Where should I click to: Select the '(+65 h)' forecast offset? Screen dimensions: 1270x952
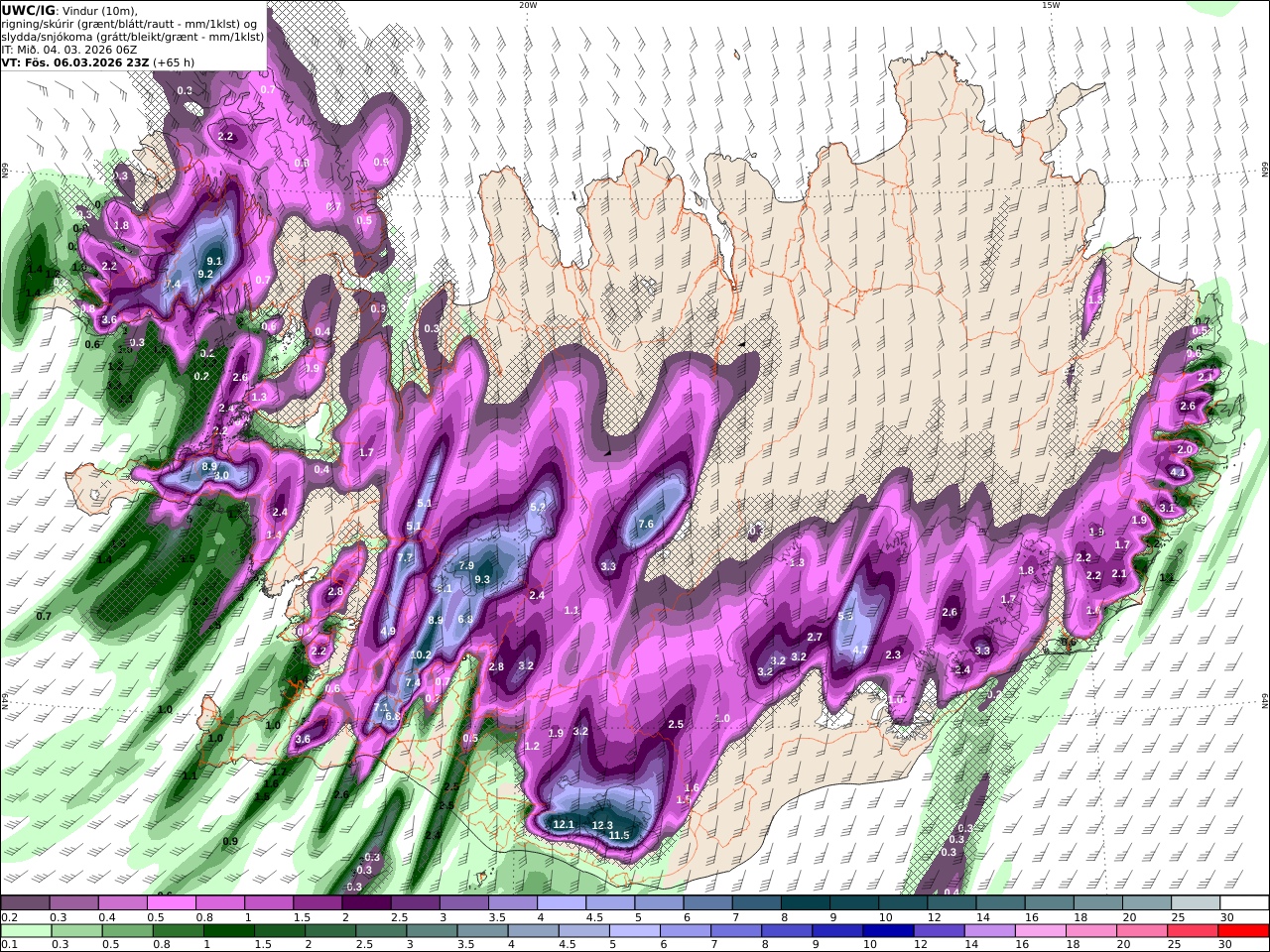175,62
